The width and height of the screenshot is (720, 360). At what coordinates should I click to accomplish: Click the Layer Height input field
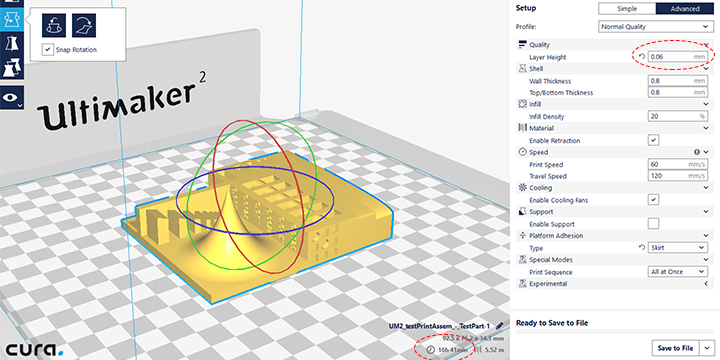(677, 57)
